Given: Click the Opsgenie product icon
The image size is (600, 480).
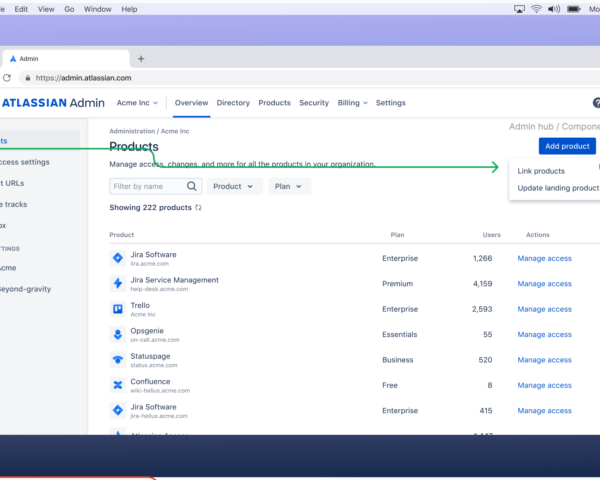Looking at the screenshot, I should (x=117, y=334).
